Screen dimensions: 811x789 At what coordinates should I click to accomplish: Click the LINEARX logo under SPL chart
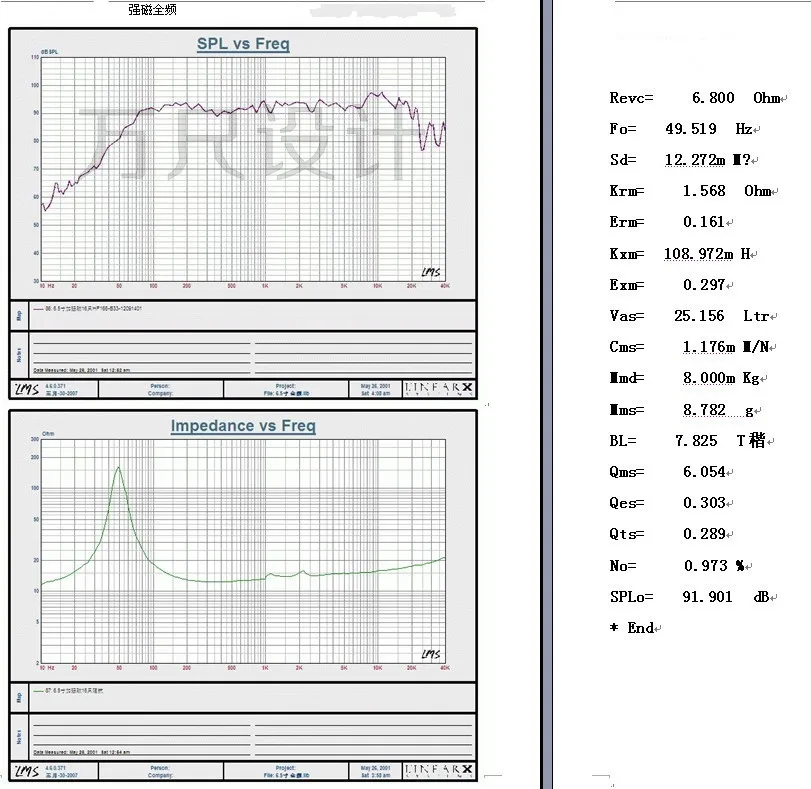pyautogui.click(x=439, y=389)
